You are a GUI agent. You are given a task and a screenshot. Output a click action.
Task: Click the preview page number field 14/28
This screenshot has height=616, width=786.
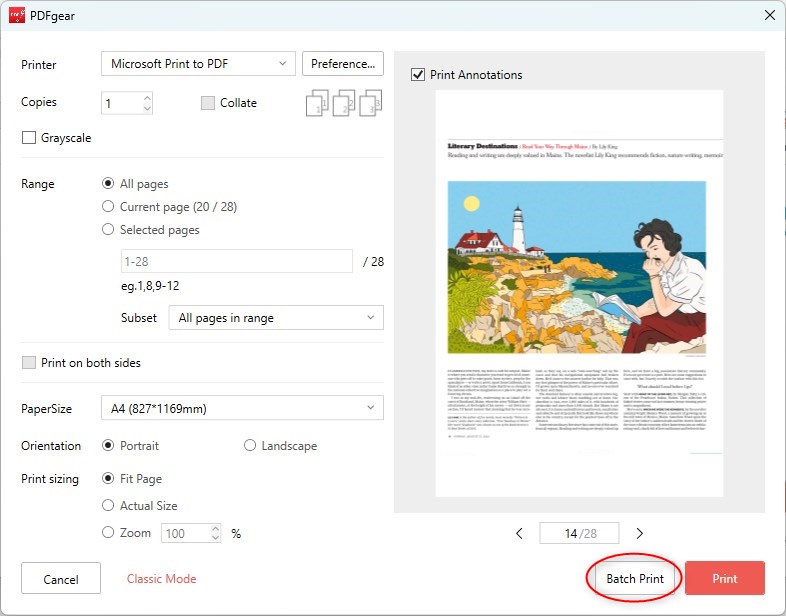[579, 533]
